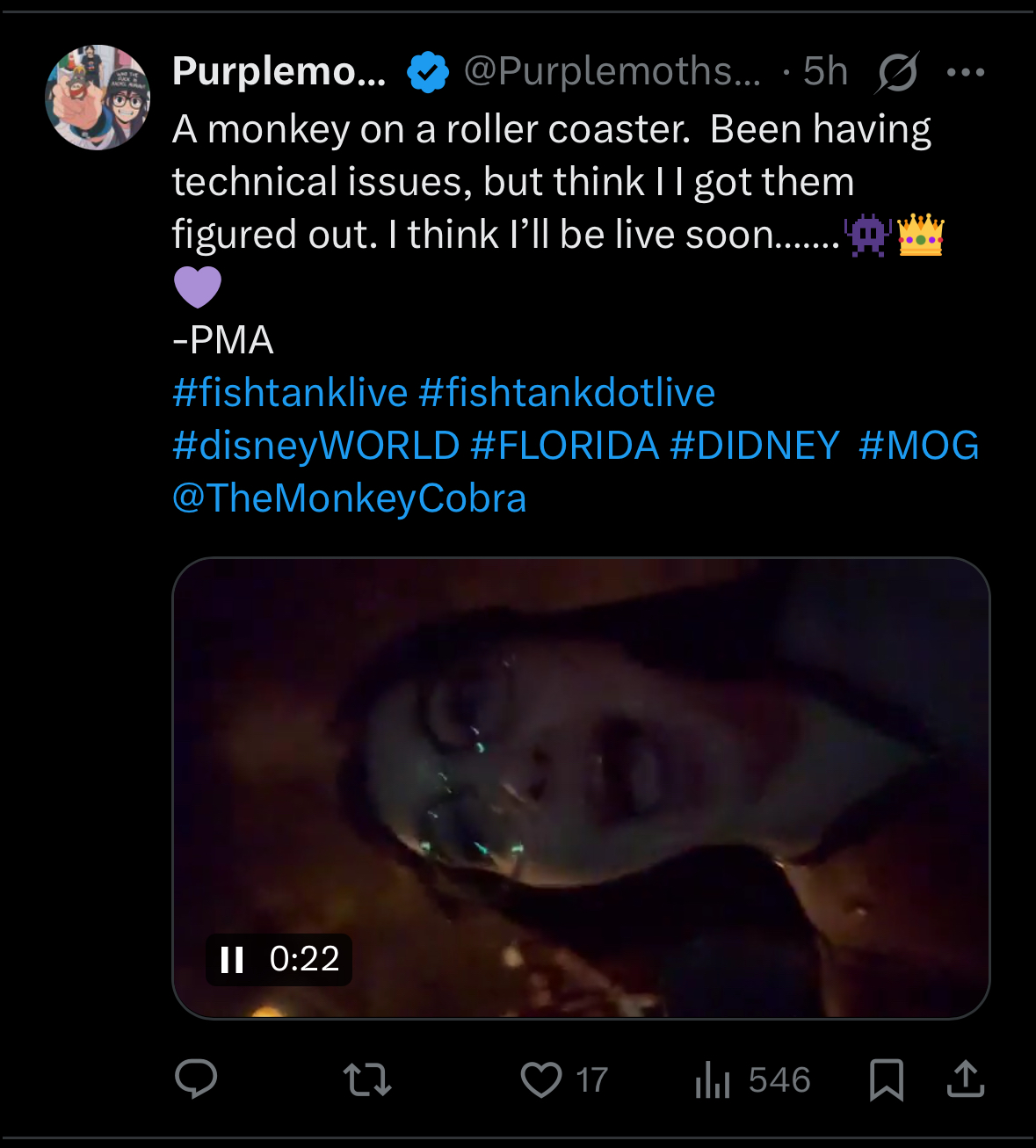Reply using the comment bubble icon
The width and height of the screenshot is (1036, 1148).
[196, 1079]
